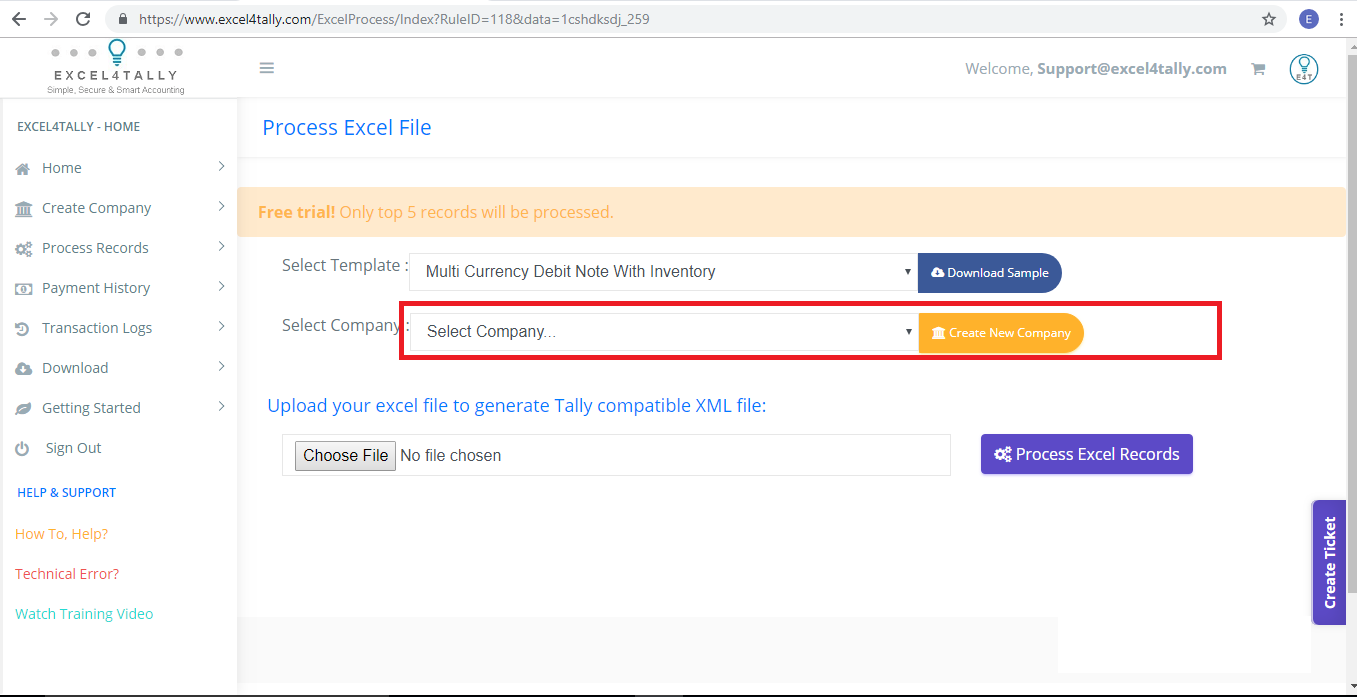Click the Payment History money icon
This screenshot has width=1357, height=697.
click(23, 289)
